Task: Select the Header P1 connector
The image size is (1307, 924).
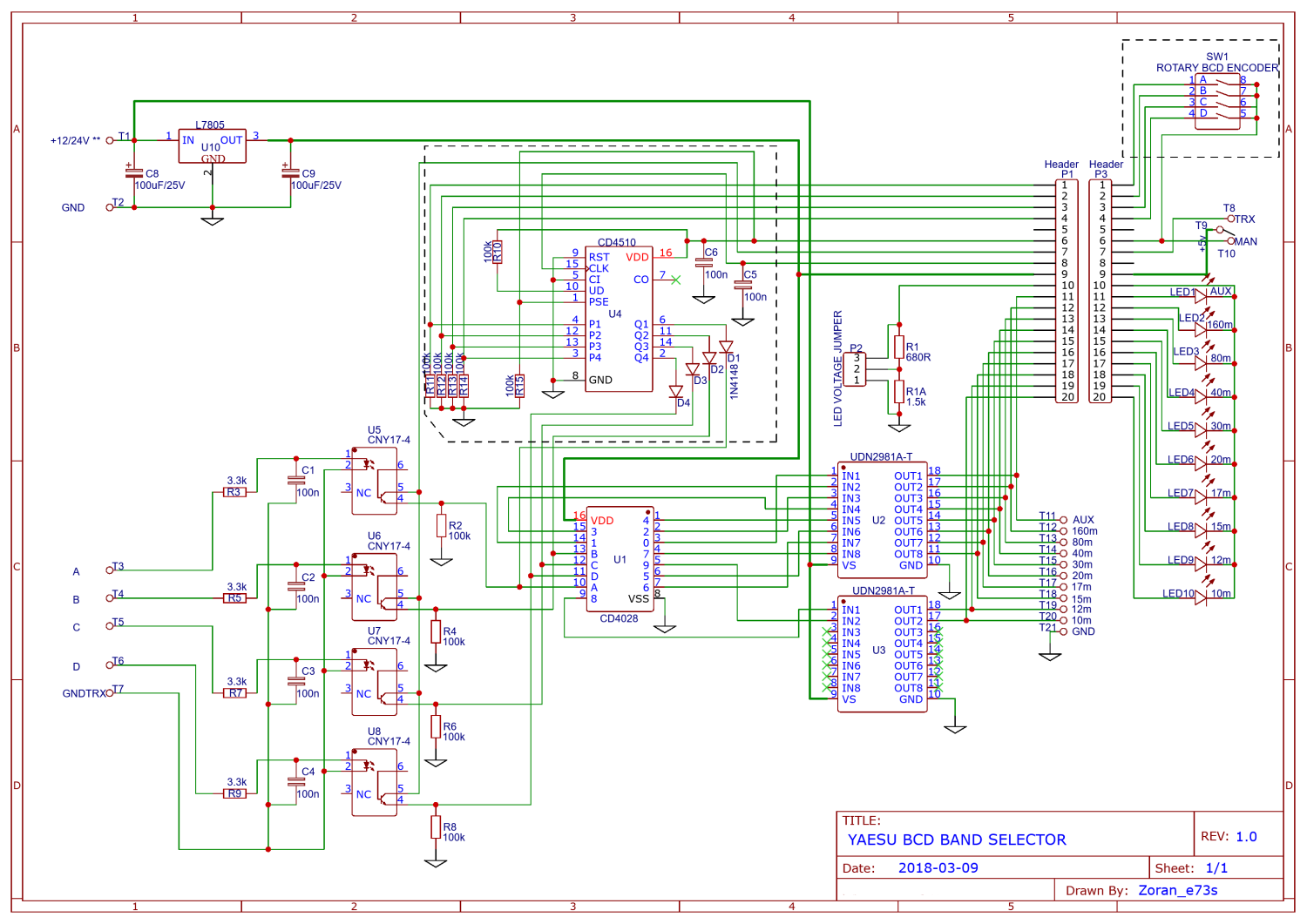Action: tap(1067, 291)
